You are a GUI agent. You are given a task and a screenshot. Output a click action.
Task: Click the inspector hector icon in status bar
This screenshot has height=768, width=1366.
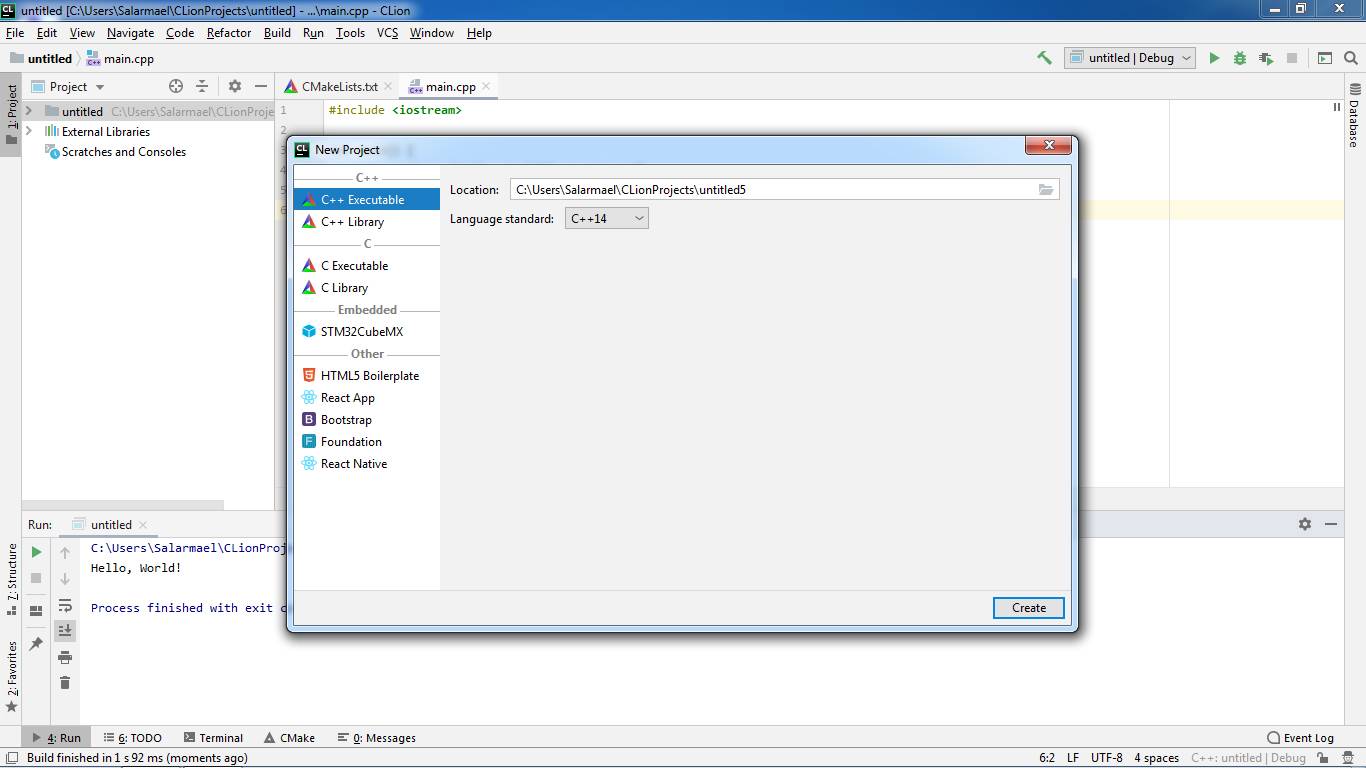[x=1348, y=758]
